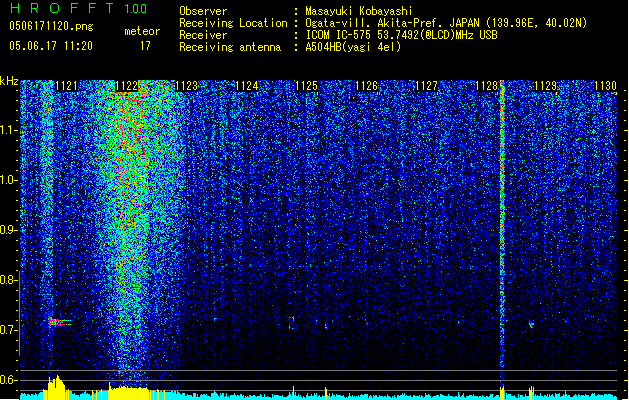Select the ICOM IC-575 receiver description
This screenshot has height=400, width=629.
coord(401,35)
